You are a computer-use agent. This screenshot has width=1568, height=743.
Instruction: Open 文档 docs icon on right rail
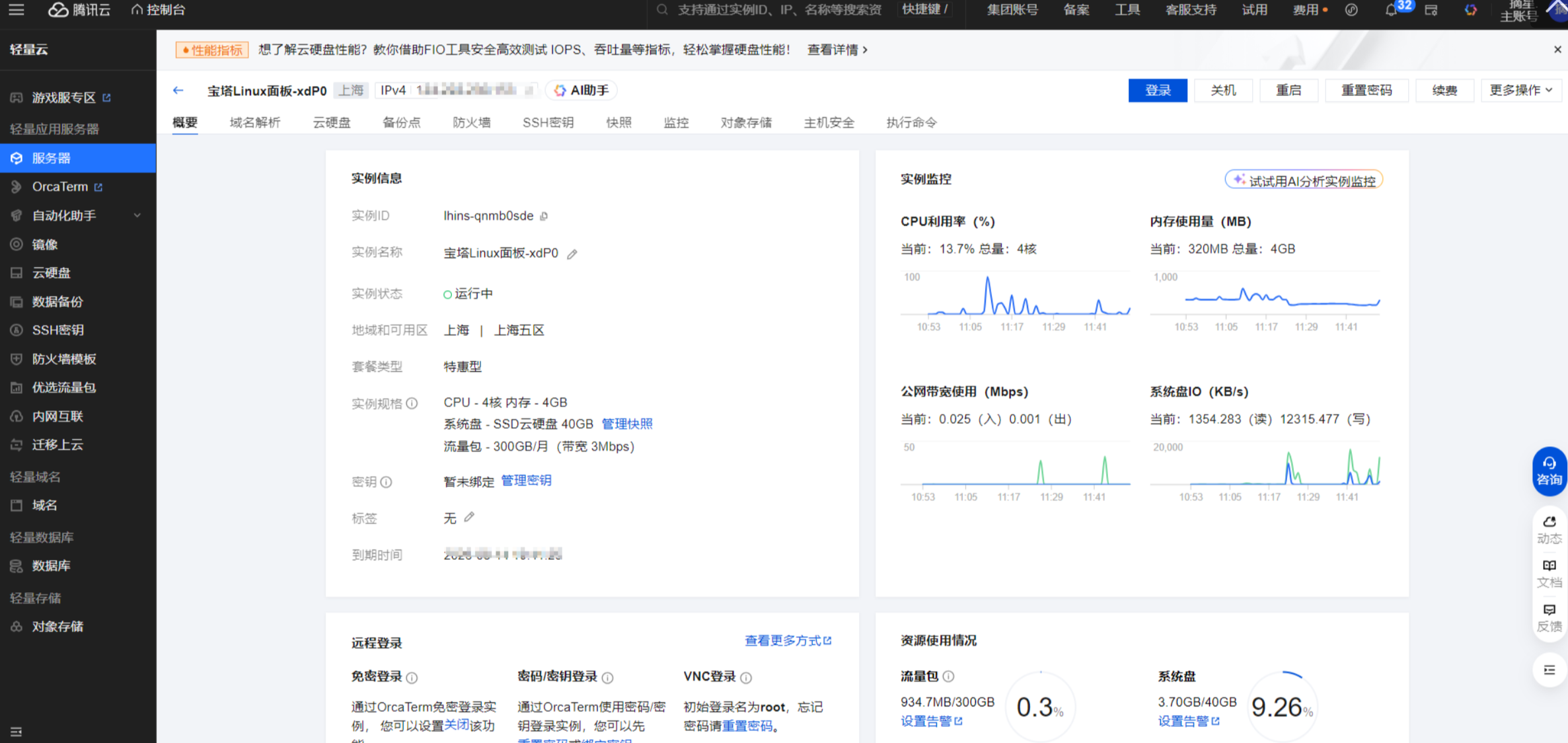[1549, 573]
